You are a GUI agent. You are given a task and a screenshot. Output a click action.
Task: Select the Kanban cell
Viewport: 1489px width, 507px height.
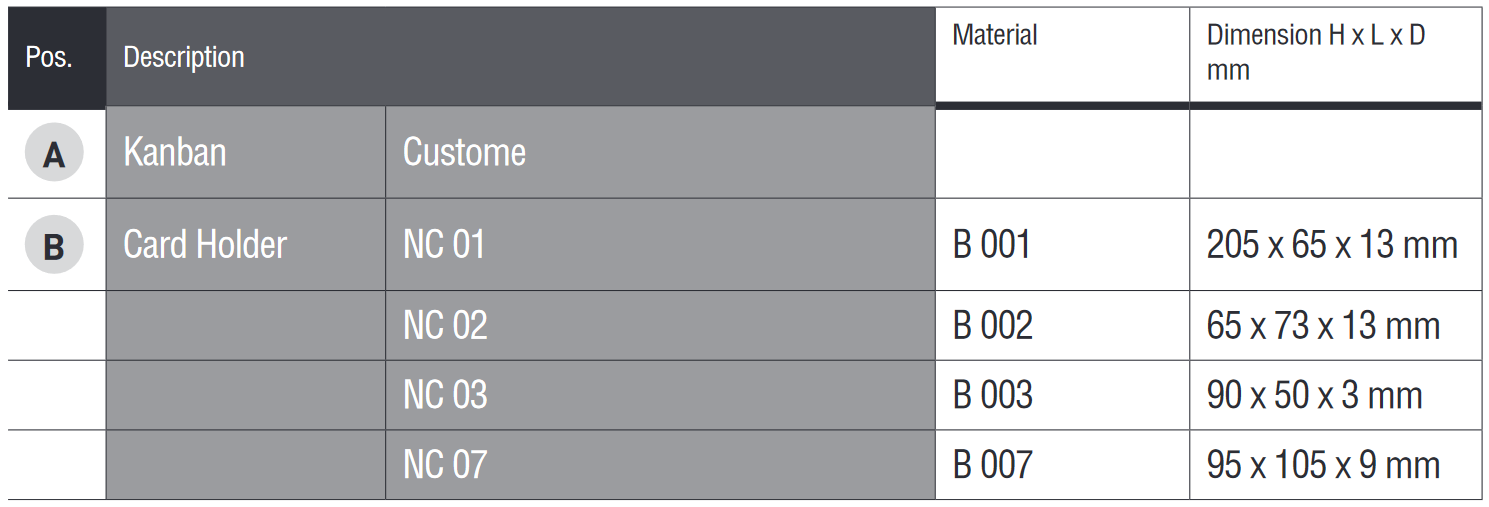tap(175, 153)
